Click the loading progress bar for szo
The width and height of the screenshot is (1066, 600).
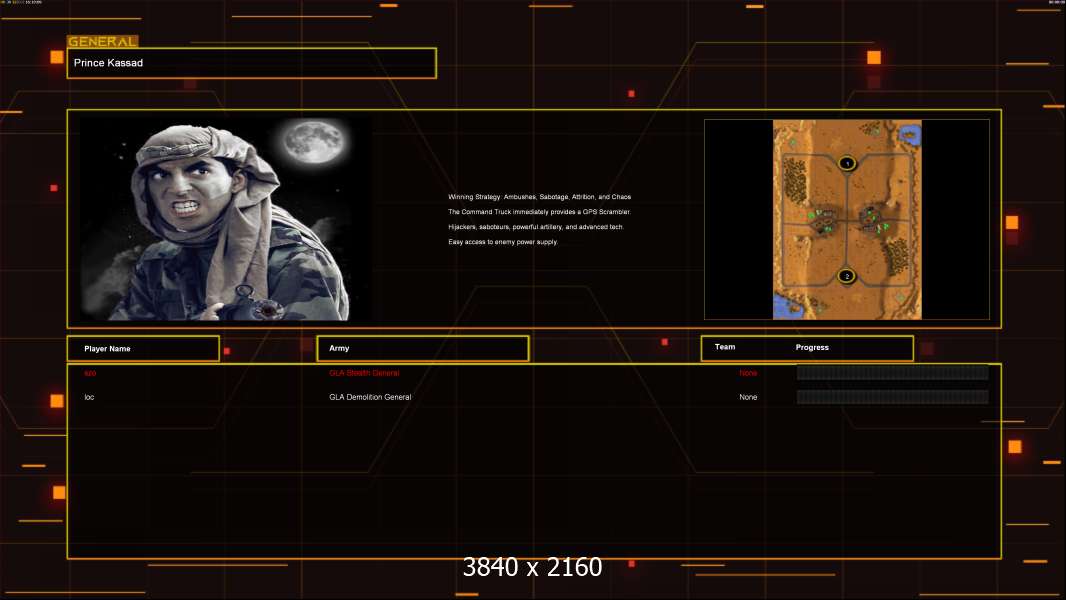point(893,372)
